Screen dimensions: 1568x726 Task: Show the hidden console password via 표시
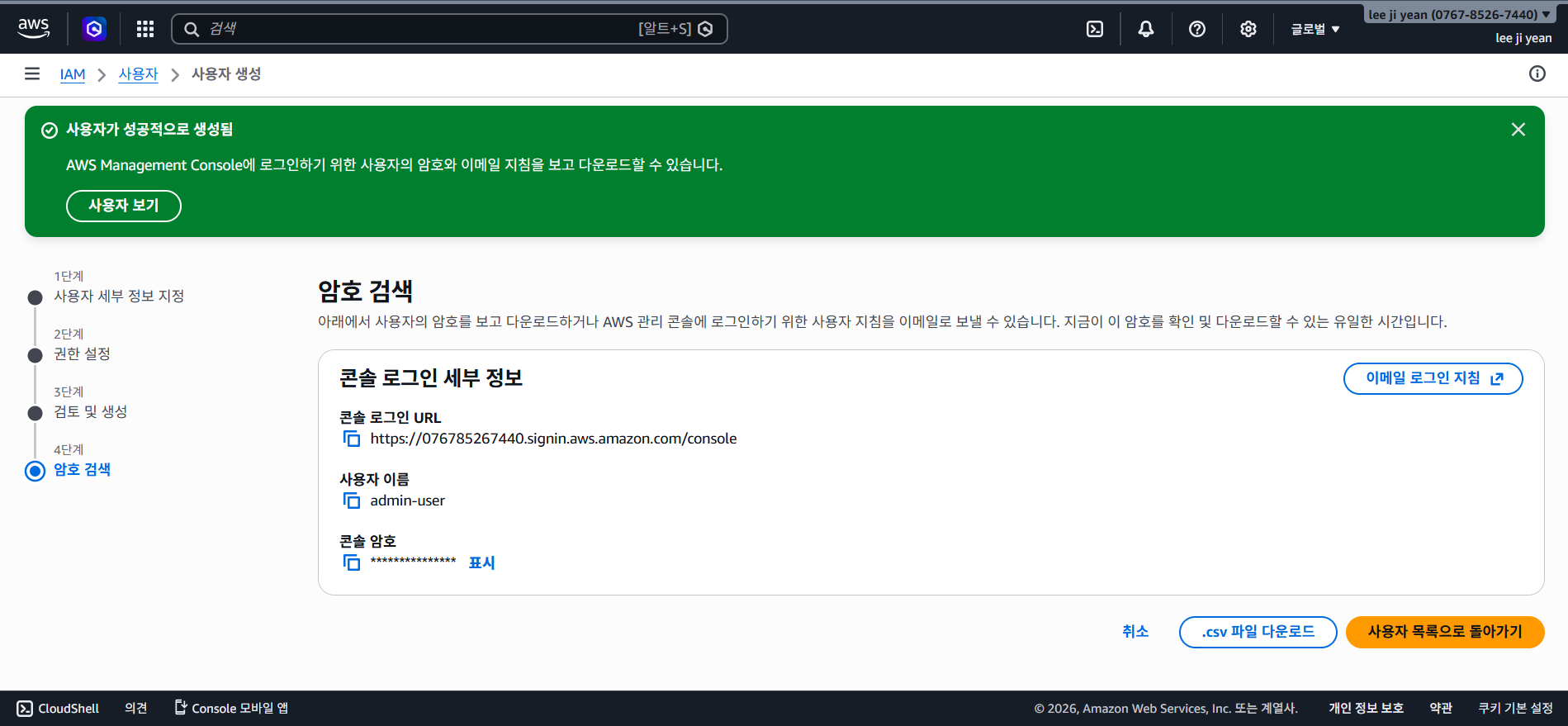click(x=481, y=562)
